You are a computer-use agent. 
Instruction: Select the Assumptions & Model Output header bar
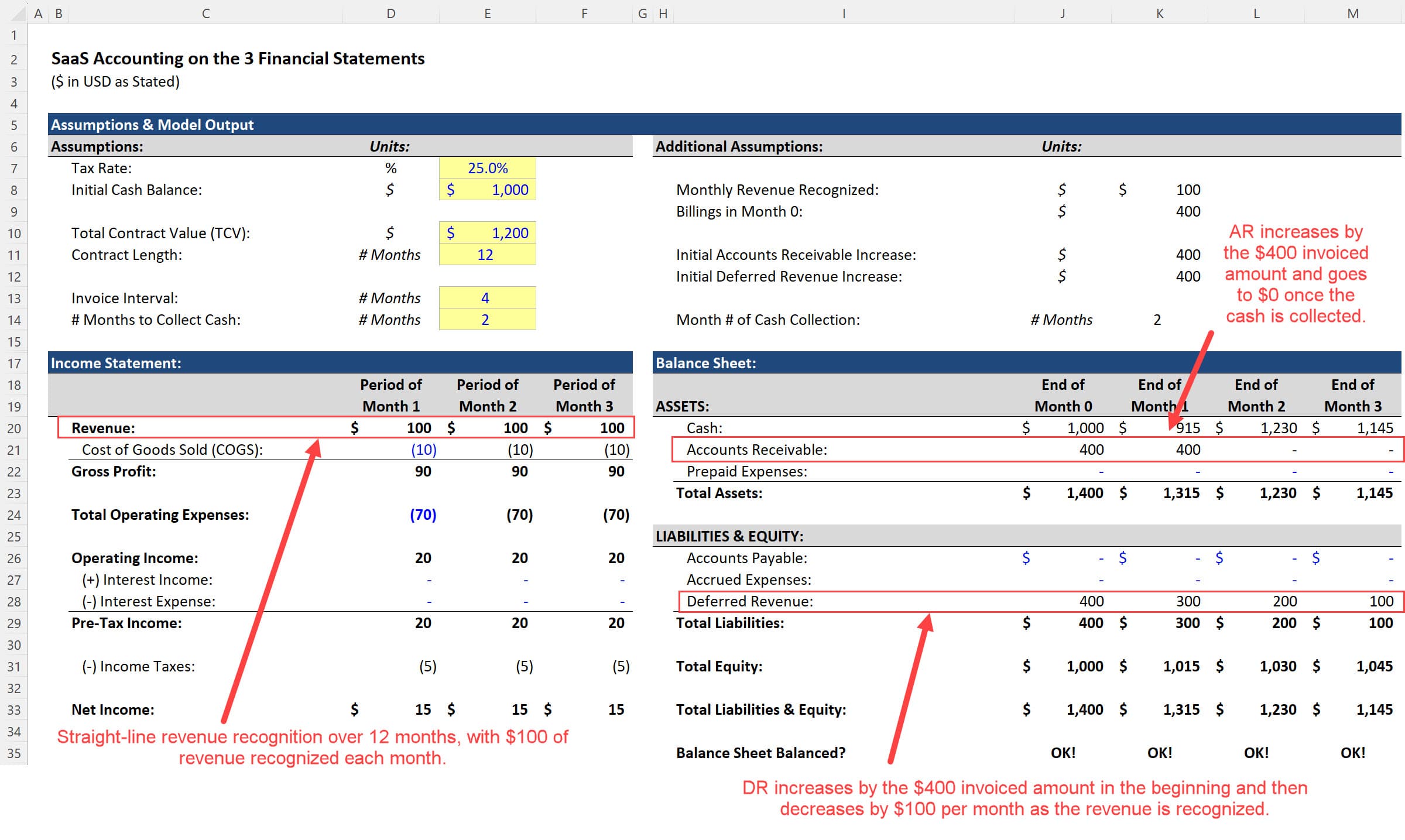click(x=152, y=124)
